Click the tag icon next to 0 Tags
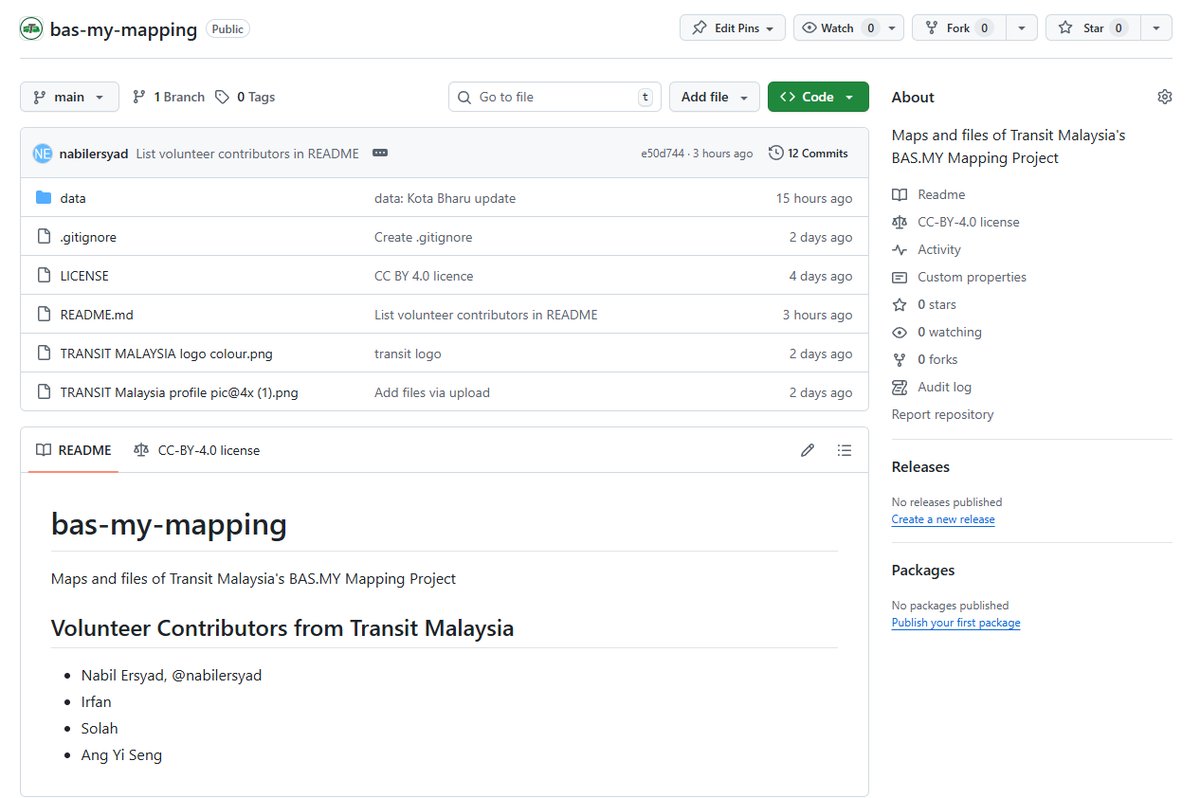1200x798 pixels. coord(223,97)
